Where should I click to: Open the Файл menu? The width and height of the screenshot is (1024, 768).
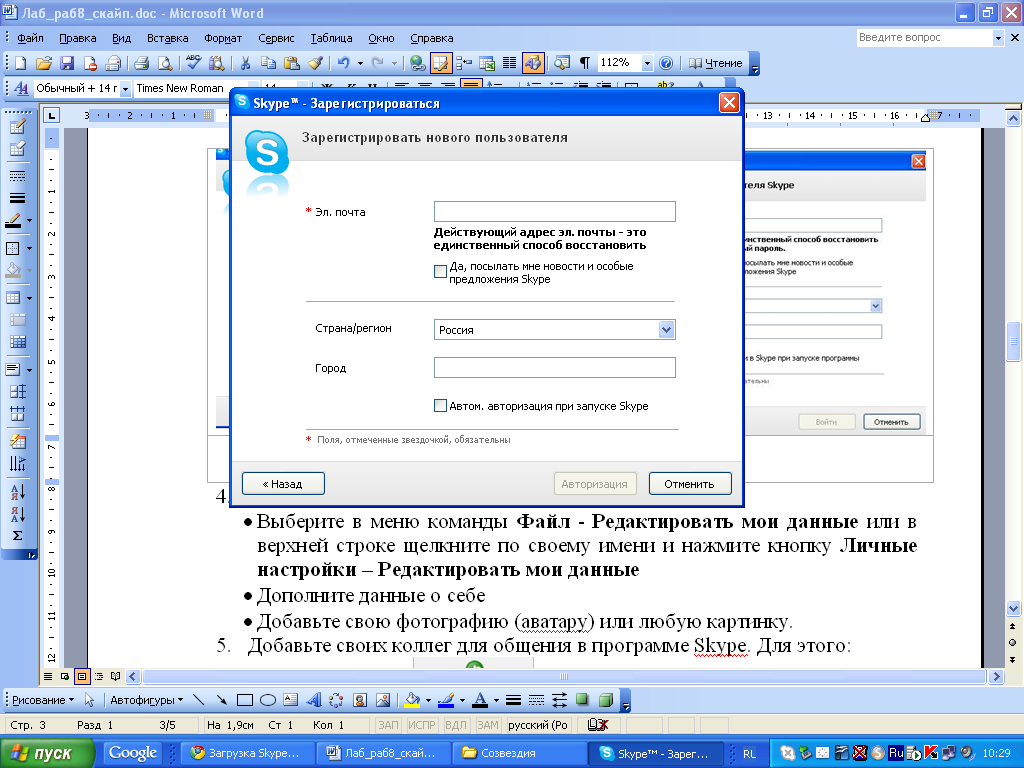(x=30, y=38)
